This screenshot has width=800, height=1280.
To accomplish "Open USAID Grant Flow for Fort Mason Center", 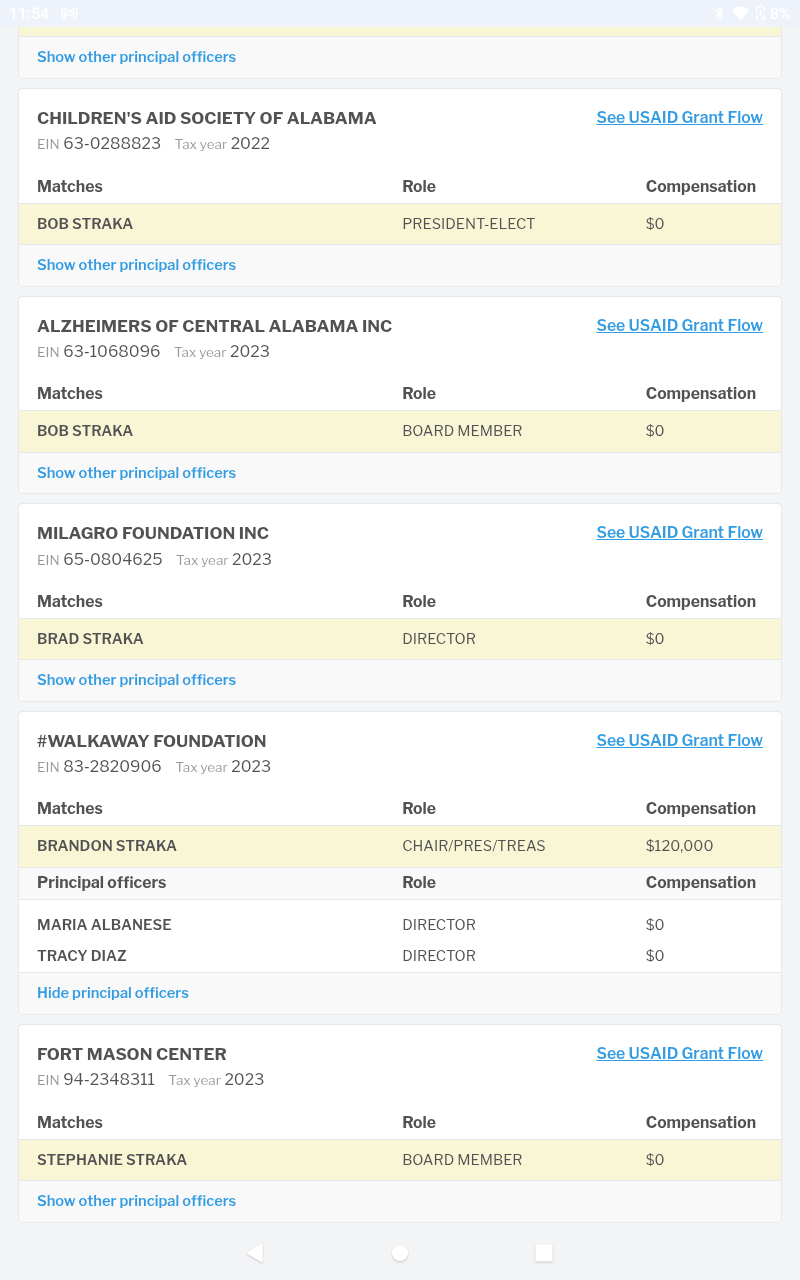I will point(679,1053).
